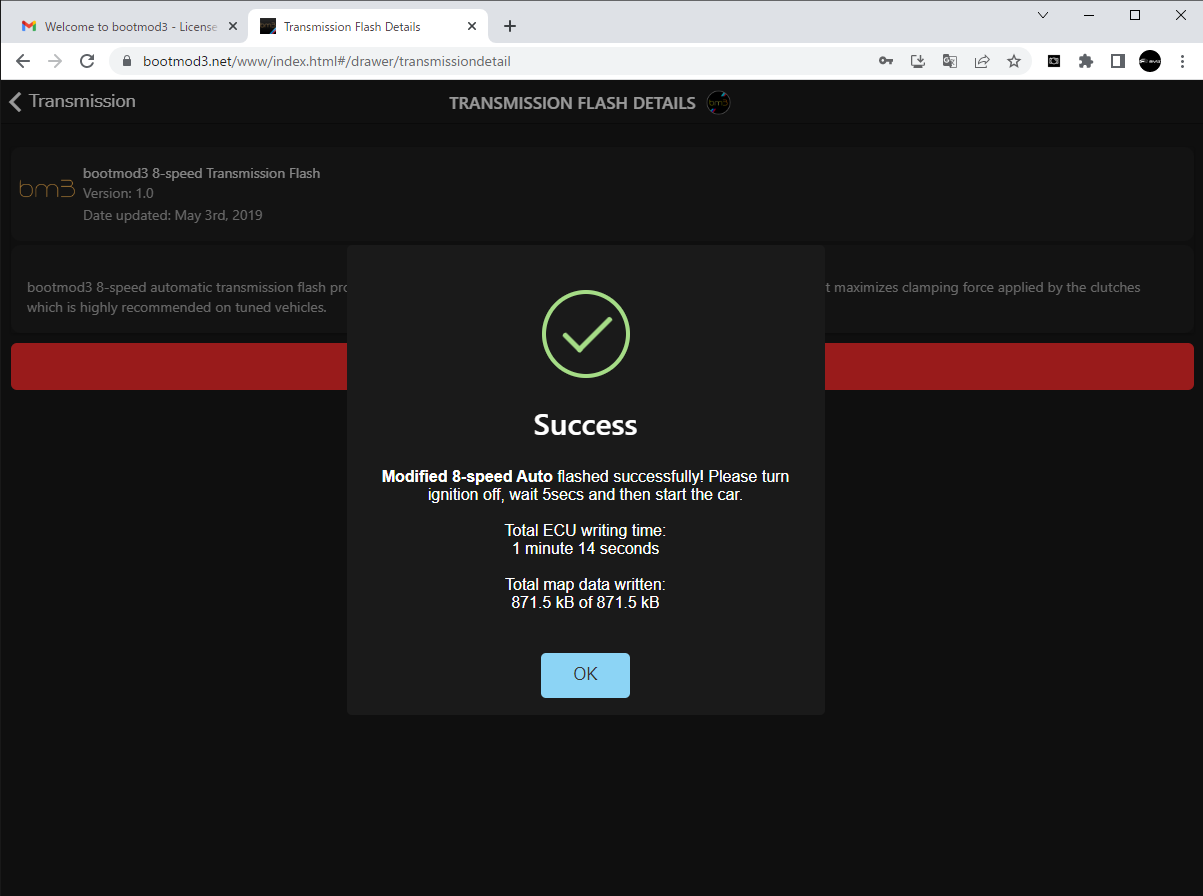
Task: Click the '1 minute 14 seconds' writing time
Action: [x=585, y=548]
